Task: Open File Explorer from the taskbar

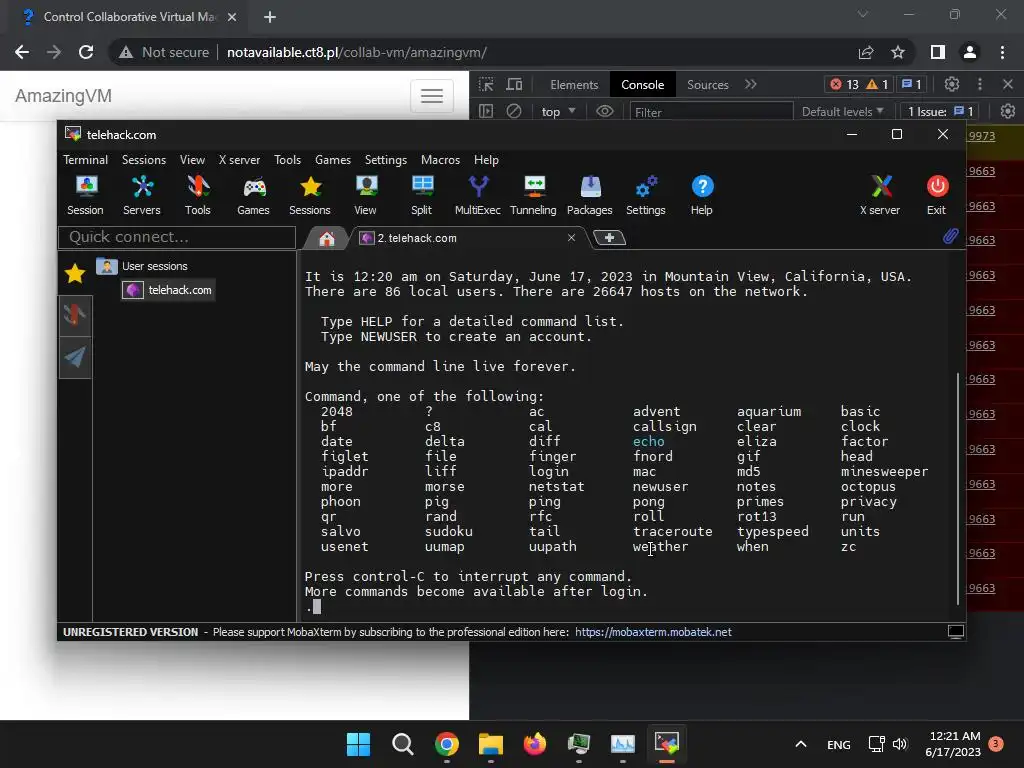Action: click(490, 744)
